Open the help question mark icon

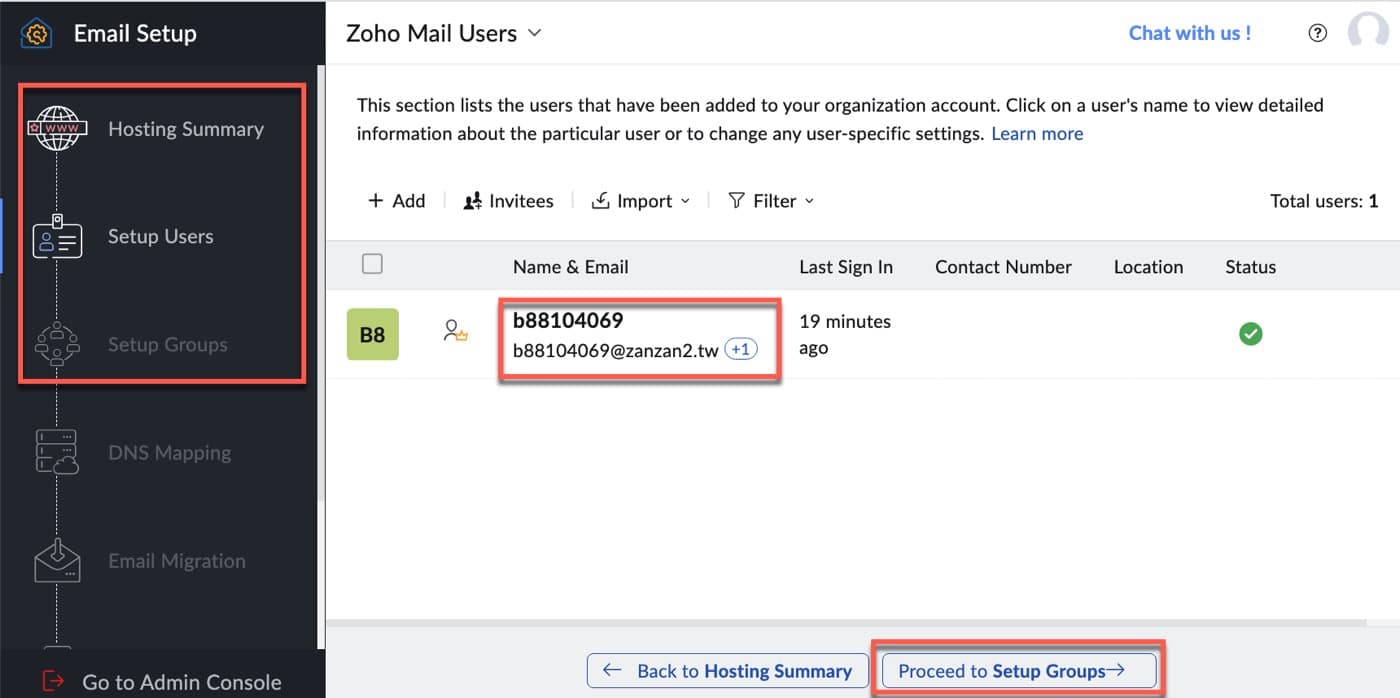pos(1318,33)
